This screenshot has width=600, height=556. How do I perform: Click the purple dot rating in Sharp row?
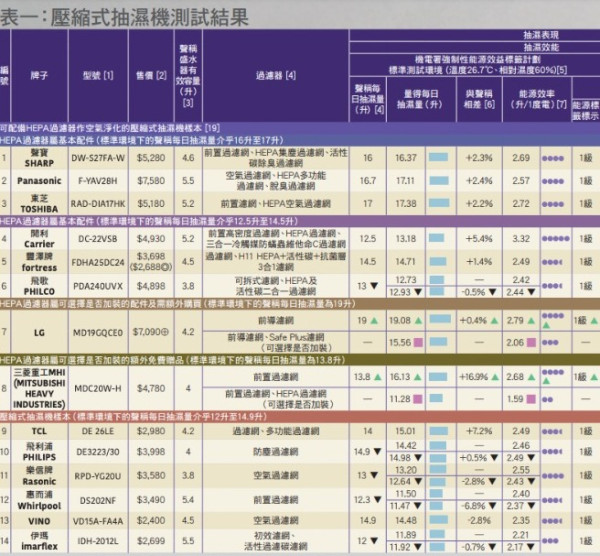pyautogui.click(x=552, y=158)
